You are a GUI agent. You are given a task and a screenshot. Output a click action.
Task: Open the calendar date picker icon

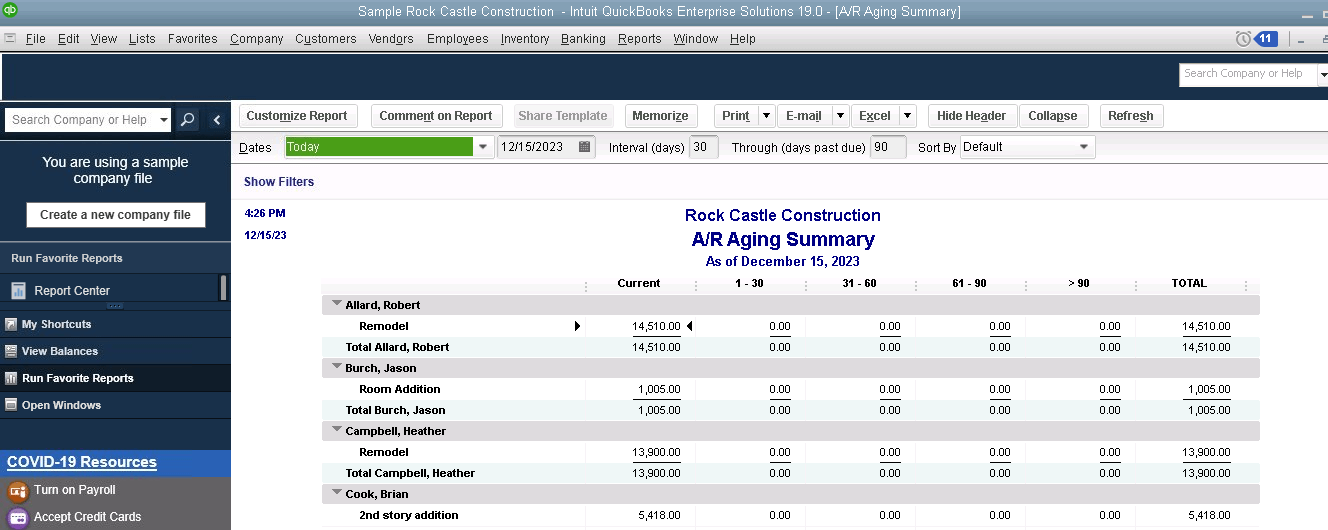[585, 147]
